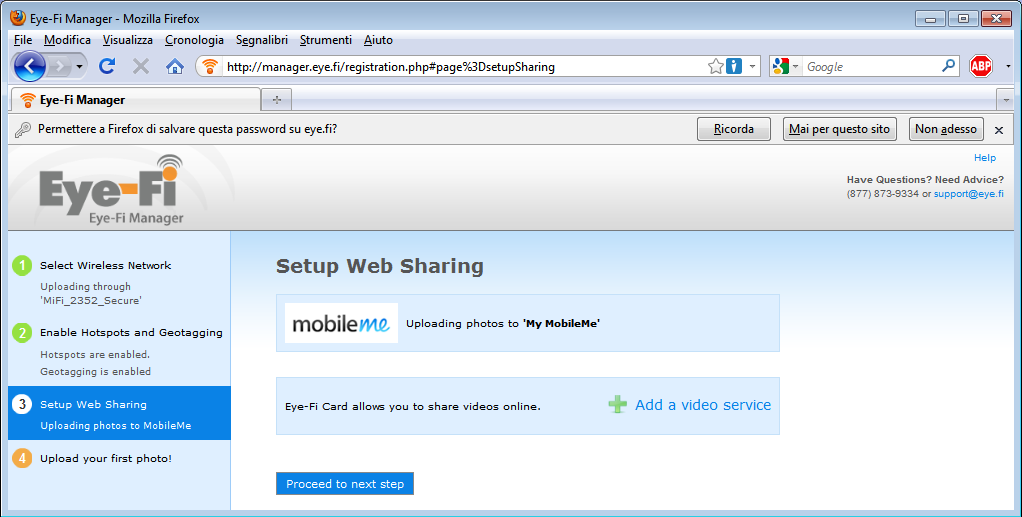The height and width of the screenshot is (517, 1022).
Task: Click 'Geotagging is enabled' status text
Action: point(95,372)
